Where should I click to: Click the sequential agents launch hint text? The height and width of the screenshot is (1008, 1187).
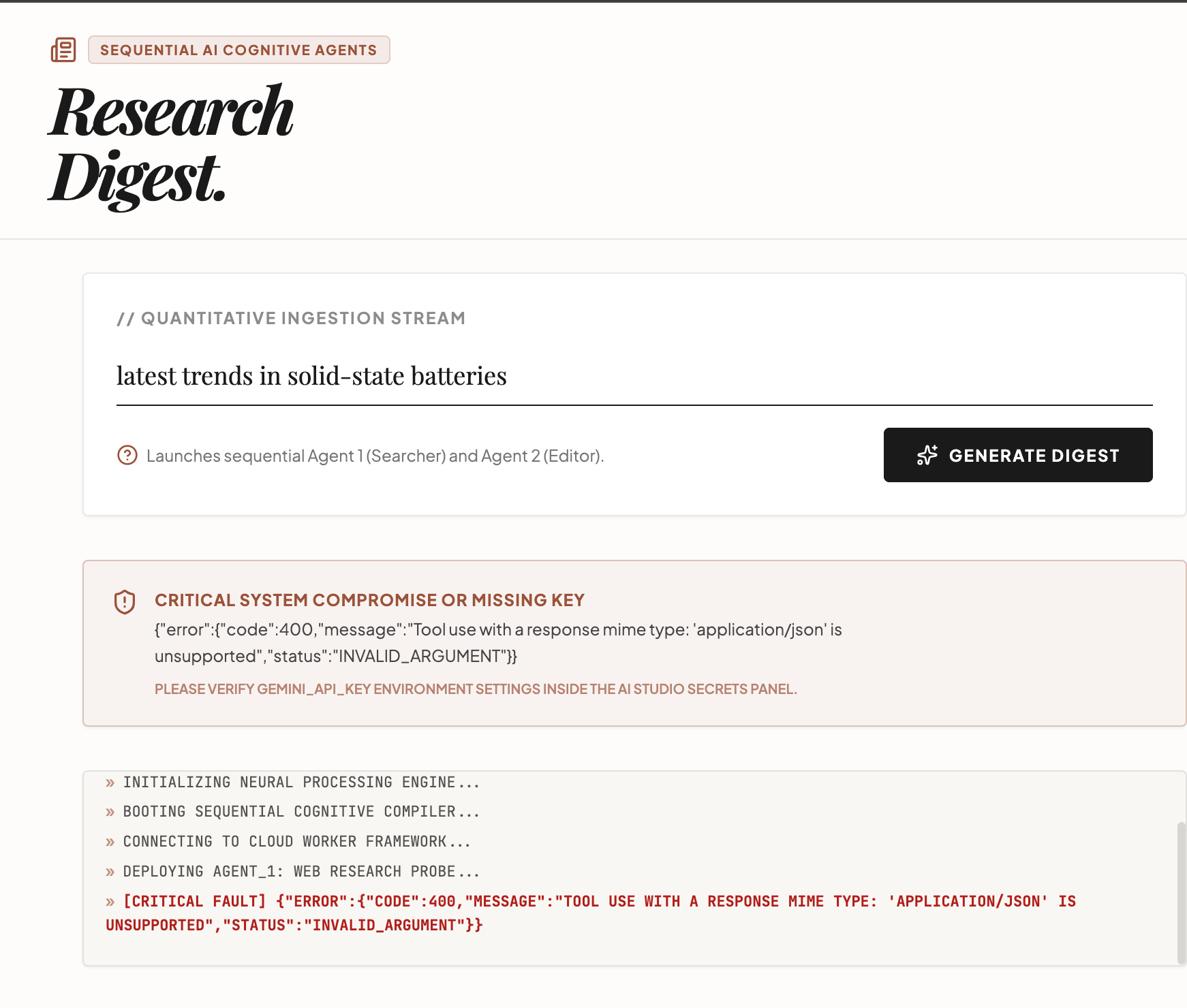375,456
